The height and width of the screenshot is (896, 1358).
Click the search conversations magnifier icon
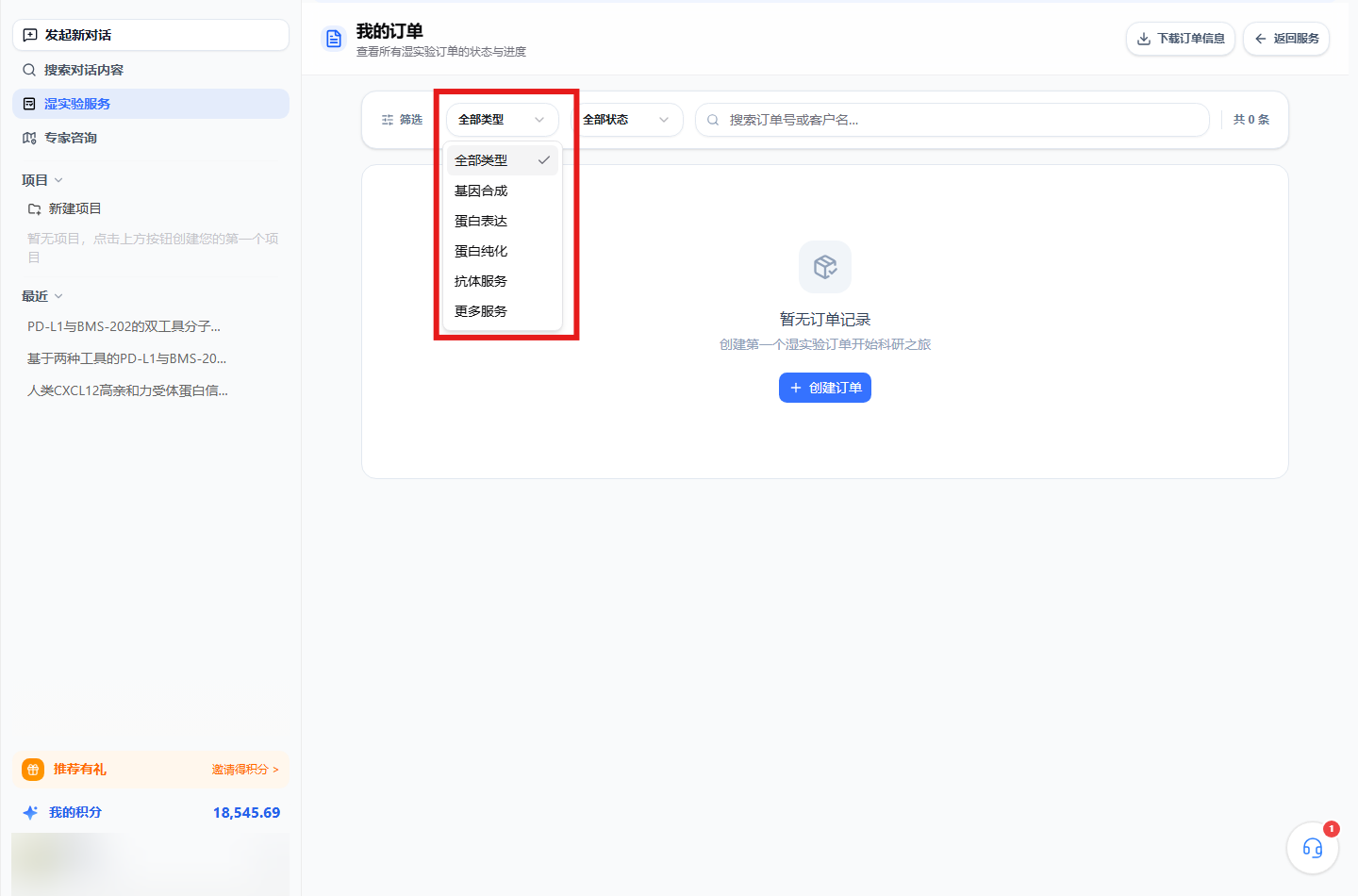(29, 70)
